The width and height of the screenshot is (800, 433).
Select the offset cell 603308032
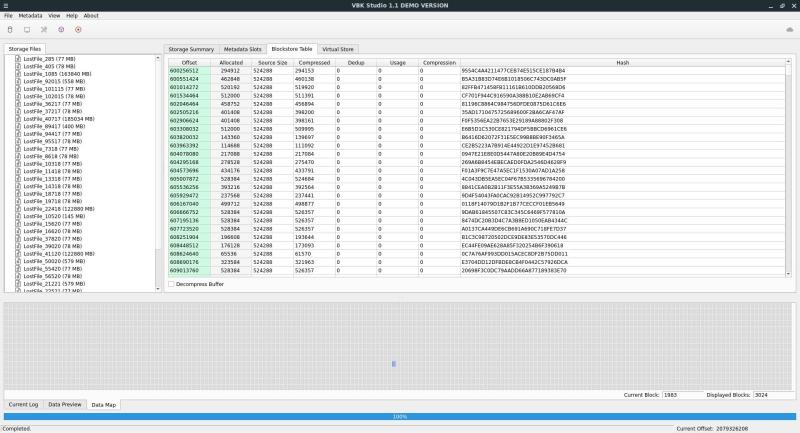click(x=189, y=129)
